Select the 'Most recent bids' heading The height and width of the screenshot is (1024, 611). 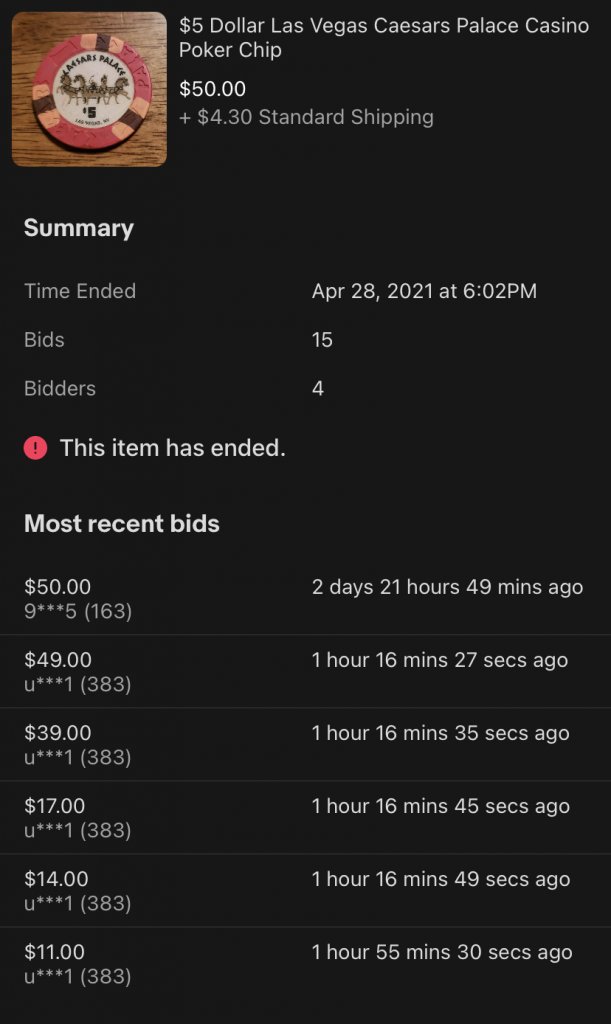pos(122,524)
